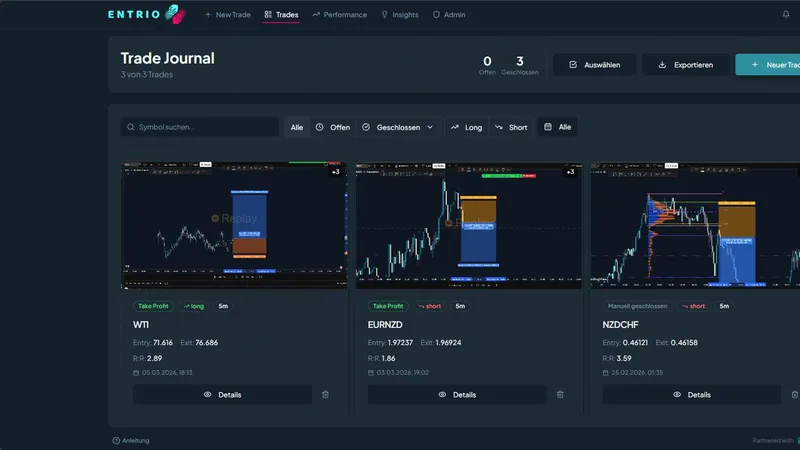This screenshot has height=450, width=800.
Task: Open the Admin section
Action: point(449,15)
